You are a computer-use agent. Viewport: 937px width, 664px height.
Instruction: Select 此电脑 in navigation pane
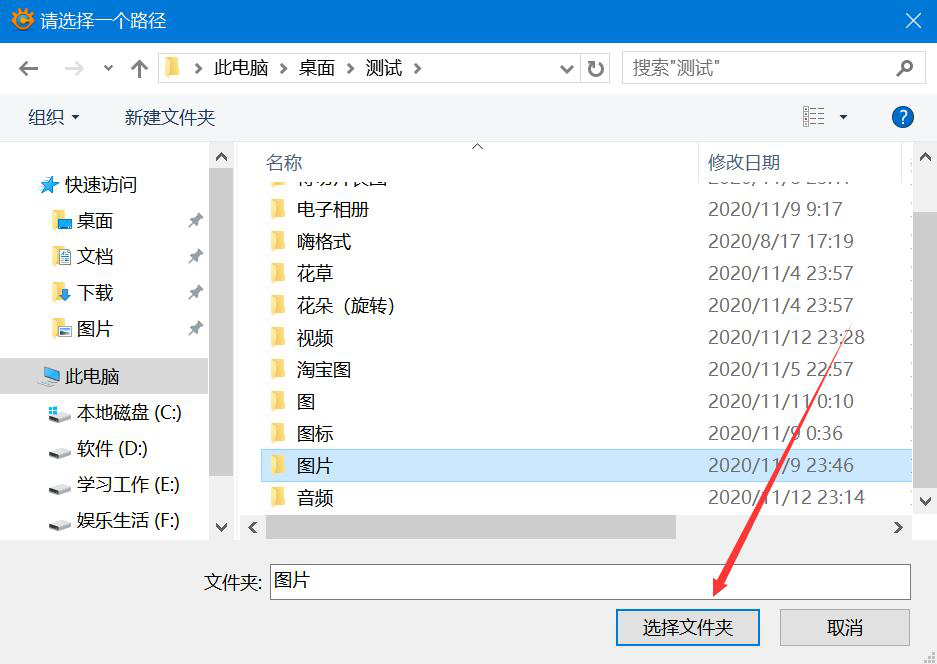point(104,376)
